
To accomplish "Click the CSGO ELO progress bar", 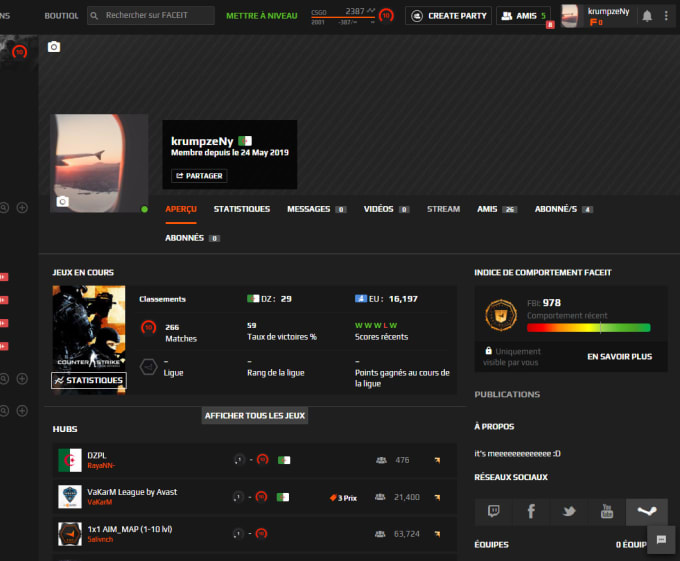I will pyautogui.click(x=343, y=17).
